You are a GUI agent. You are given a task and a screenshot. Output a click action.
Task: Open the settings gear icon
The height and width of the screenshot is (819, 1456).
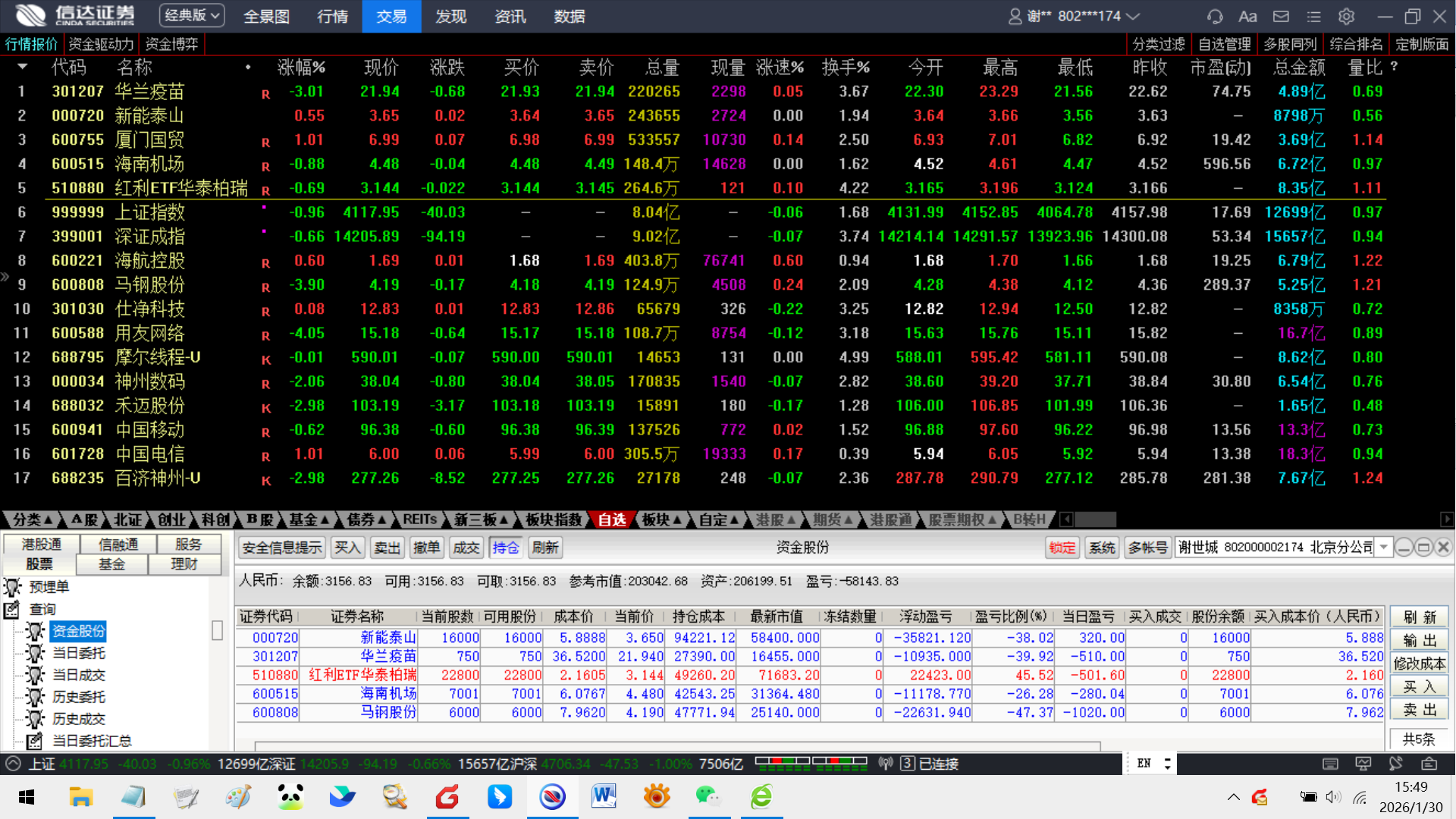click(x=1346, y=16)
